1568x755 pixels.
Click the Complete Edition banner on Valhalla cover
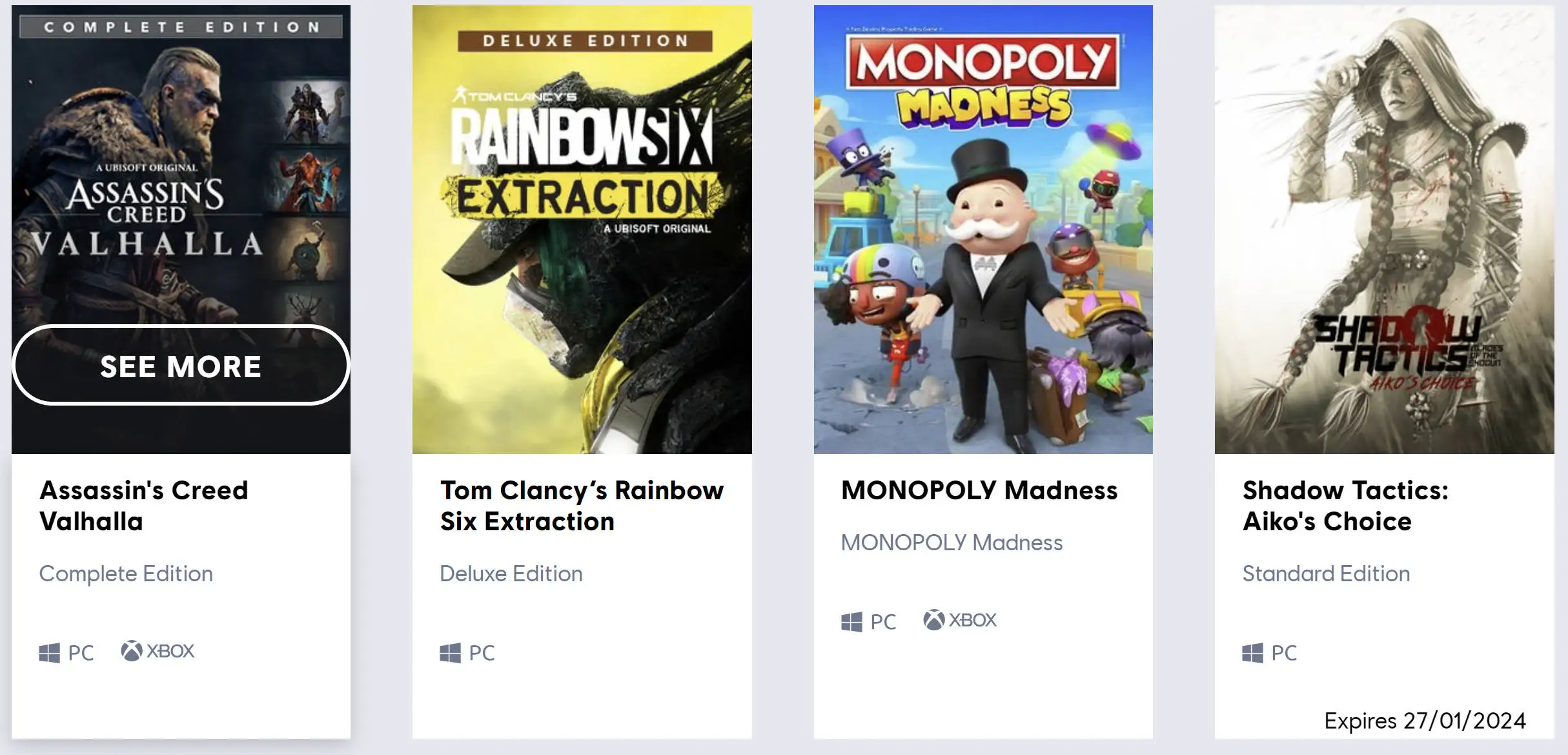point(181,27)
